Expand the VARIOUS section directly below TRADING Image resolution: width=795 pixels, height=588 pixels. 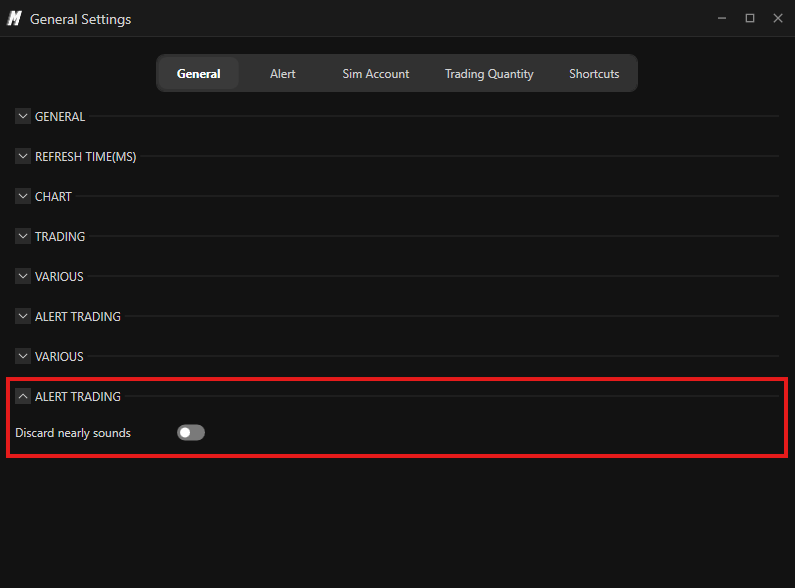(23, 276)
